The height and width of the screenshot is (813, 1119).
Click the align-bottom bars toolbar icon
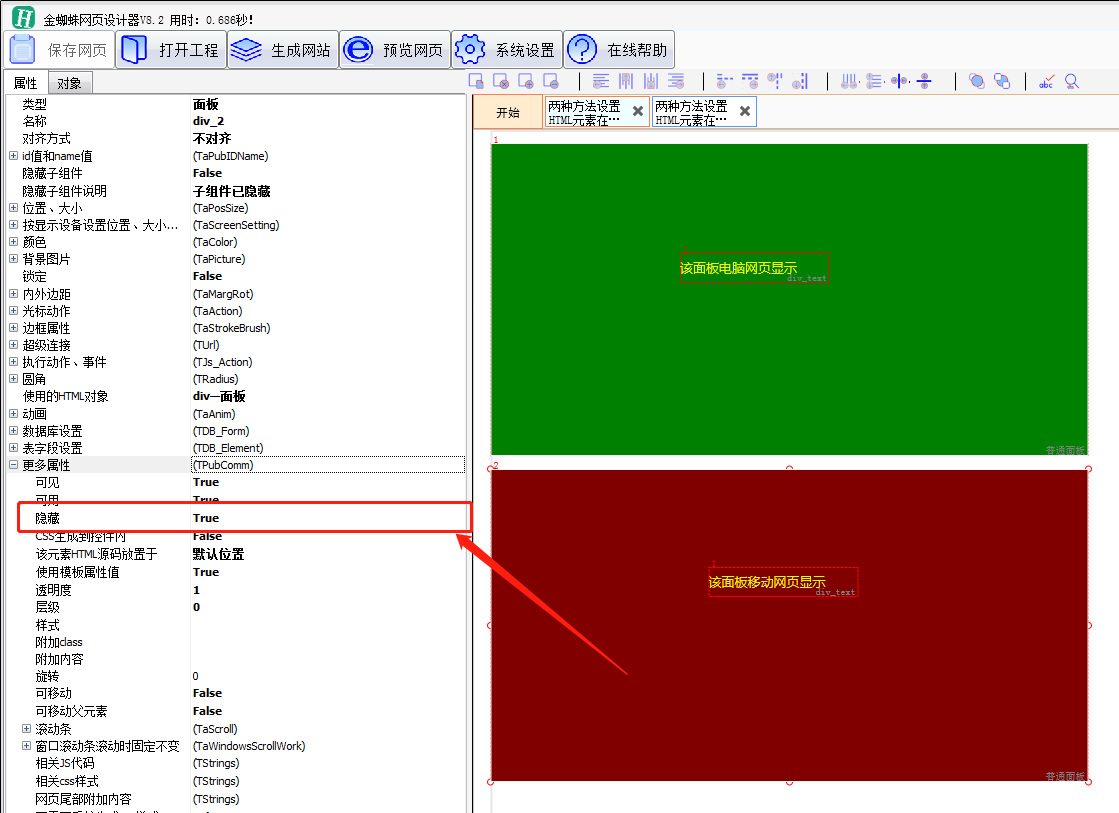pyautogui.click(x=651, y=81)
